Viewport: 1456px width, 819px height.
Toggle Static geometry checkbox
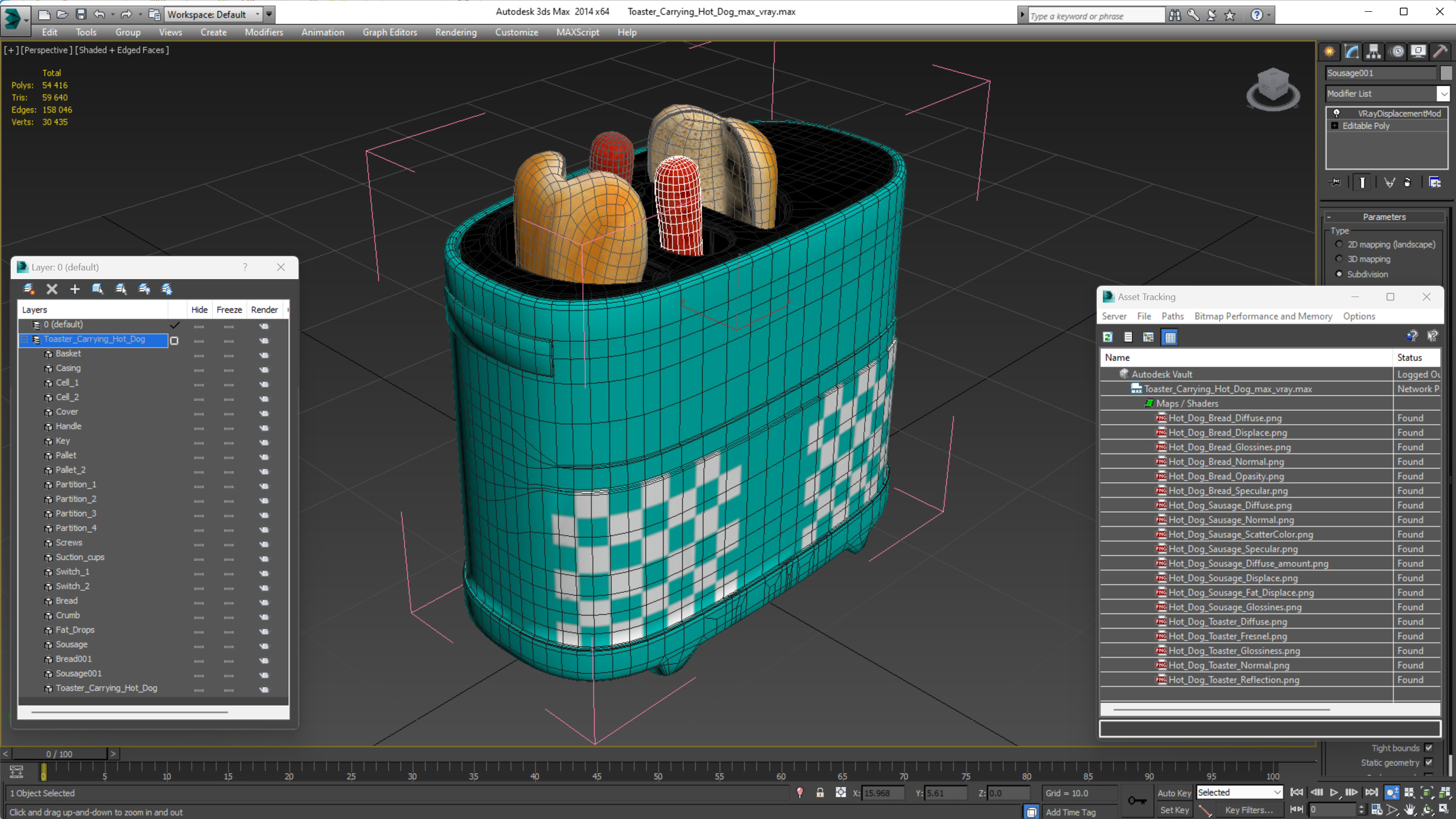coord(1429,762)
